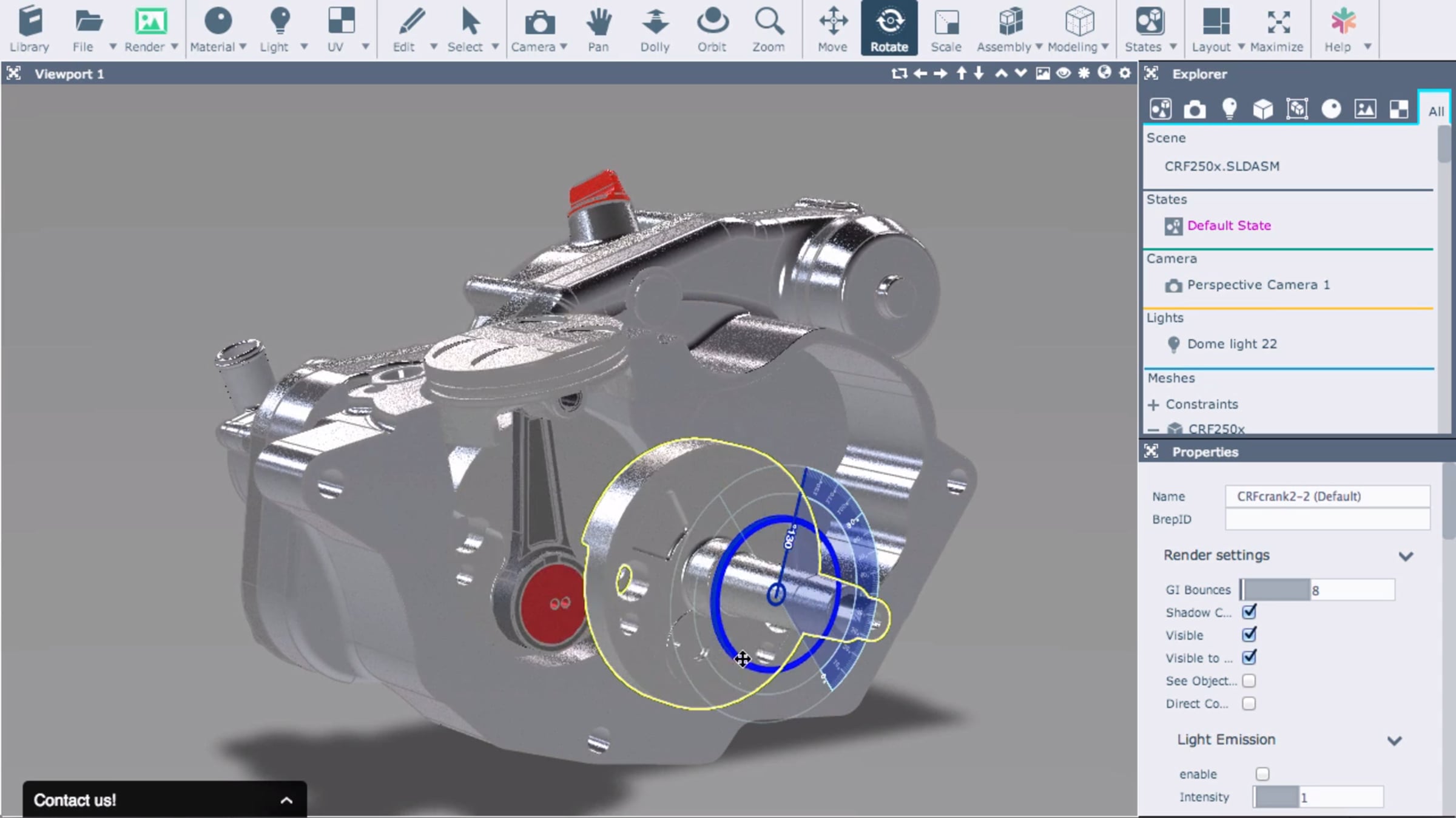This screenshot has width=1456, height=818.
Task: Click the viewport loop/reset view icon
Action: tap(899, 73)
